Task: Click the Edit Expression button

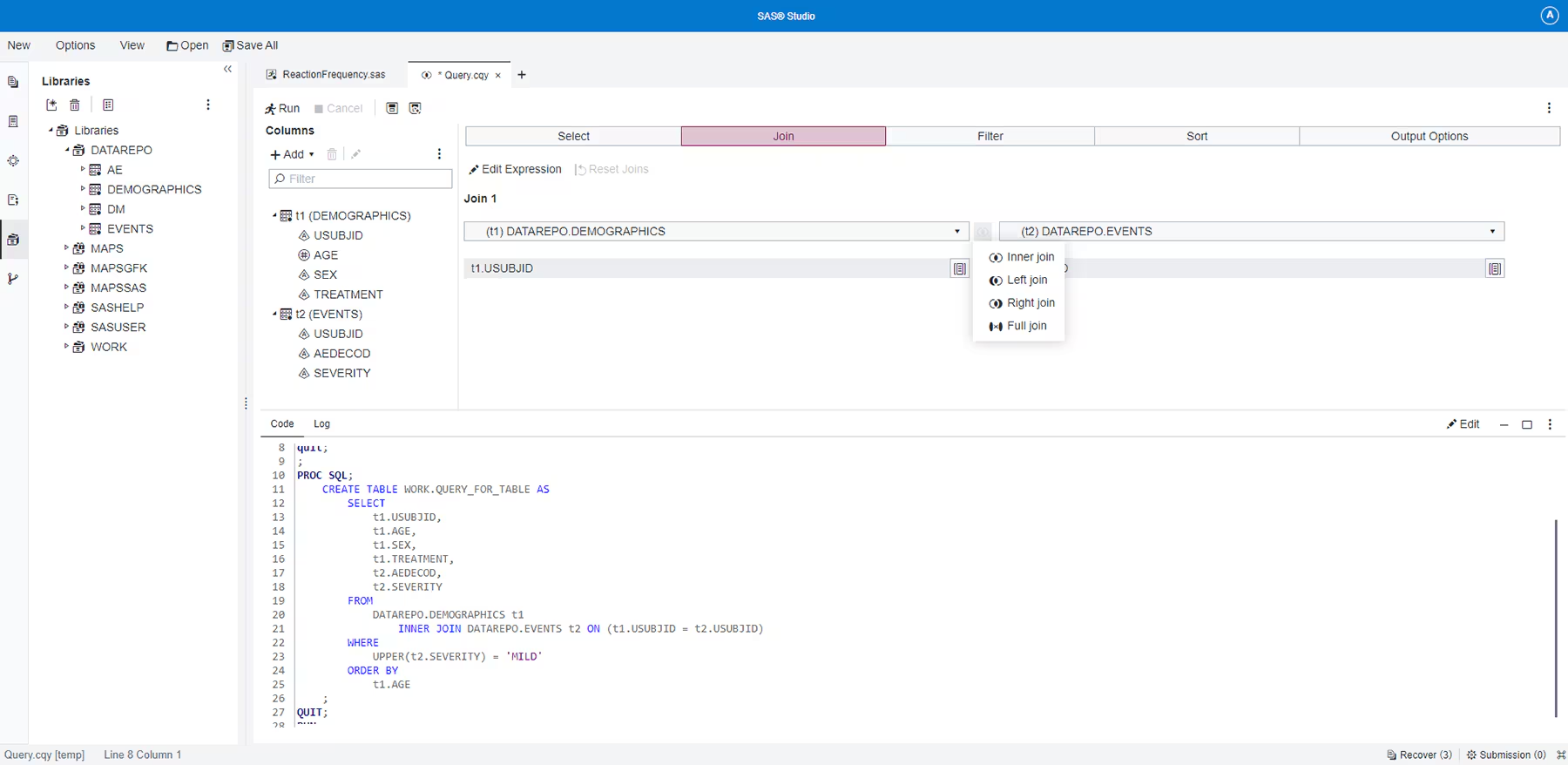Action: pos(515,169)
